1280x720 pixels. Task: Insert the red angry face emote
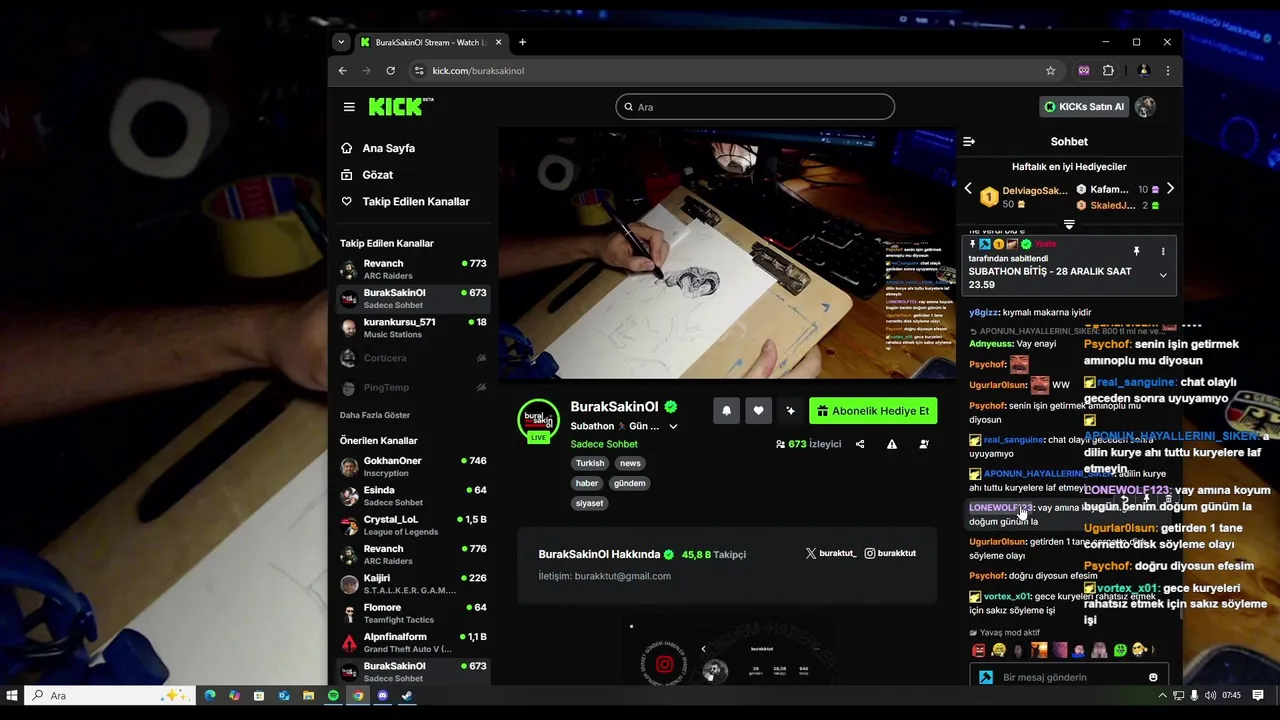point(978,650)
